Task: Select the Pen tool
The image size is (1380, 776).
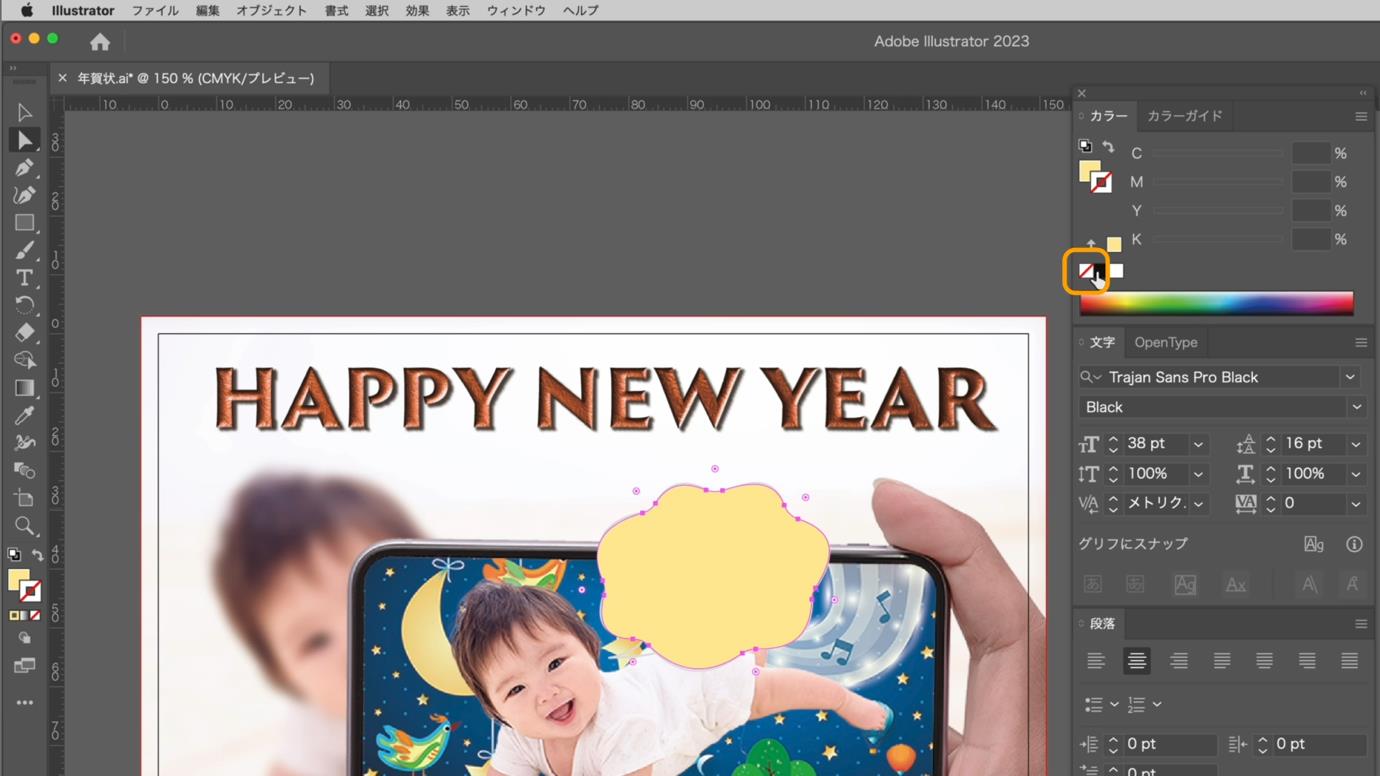Action: point(25,168)
